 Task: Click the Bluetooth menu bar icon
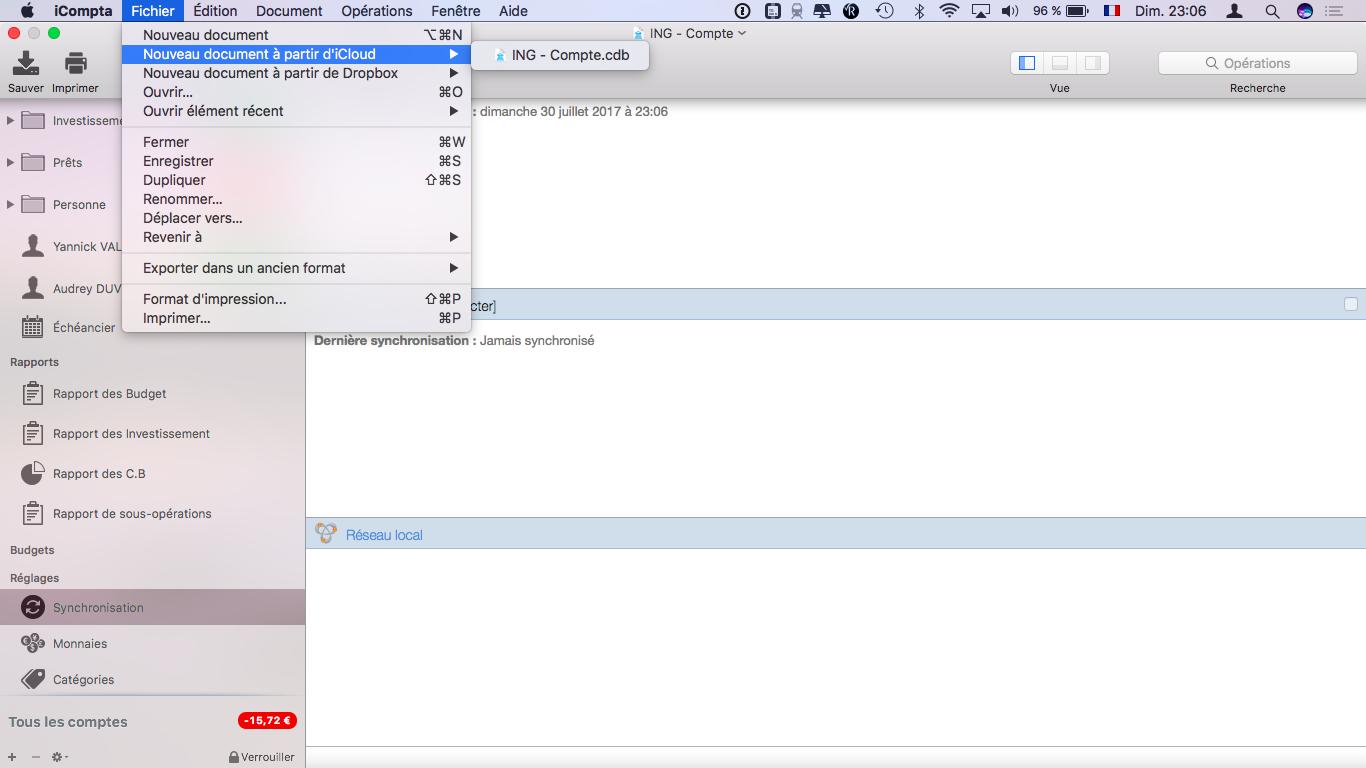(x=919, y=11)
